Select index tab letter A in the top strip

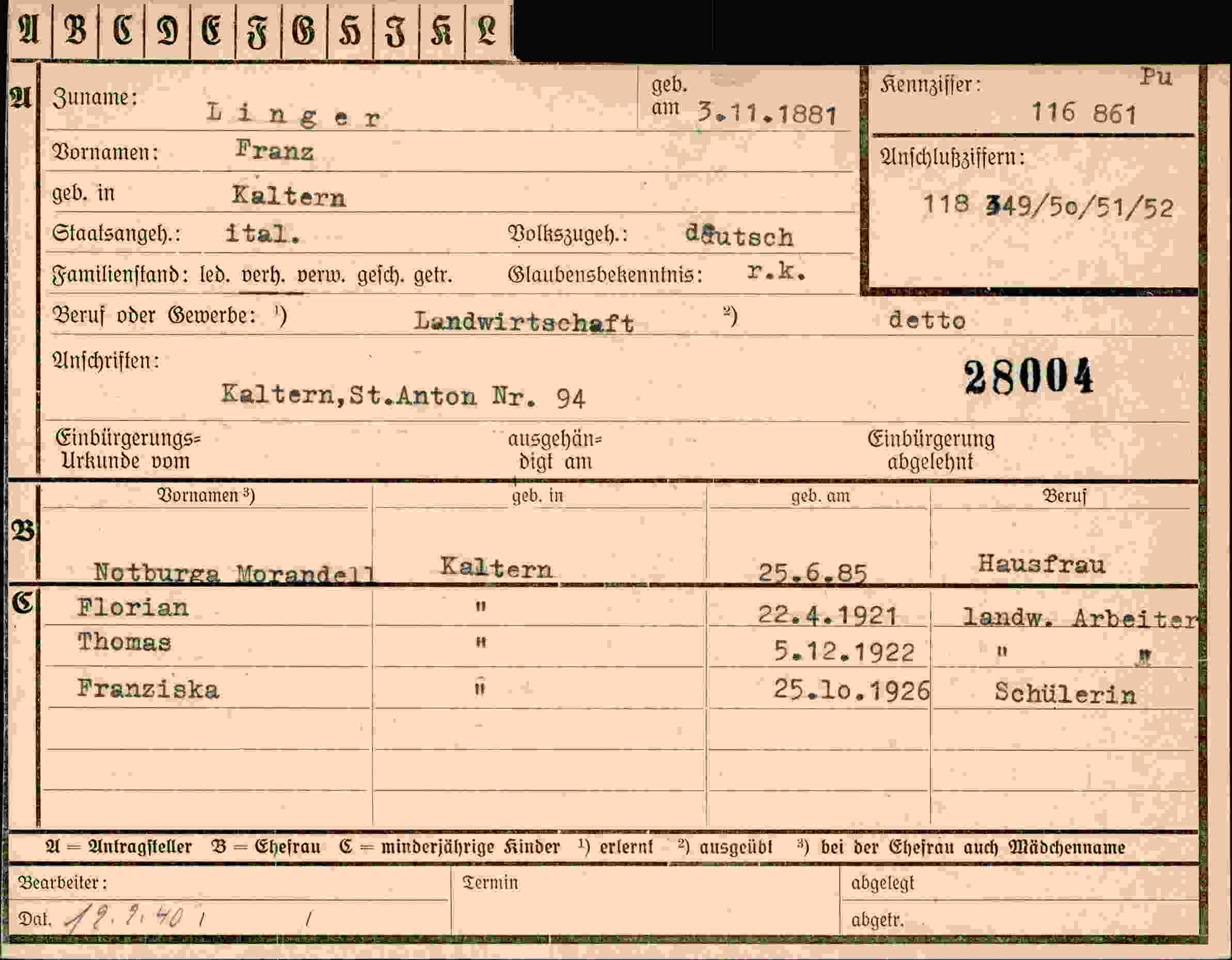pyautogui.click(x=29, y=29)
